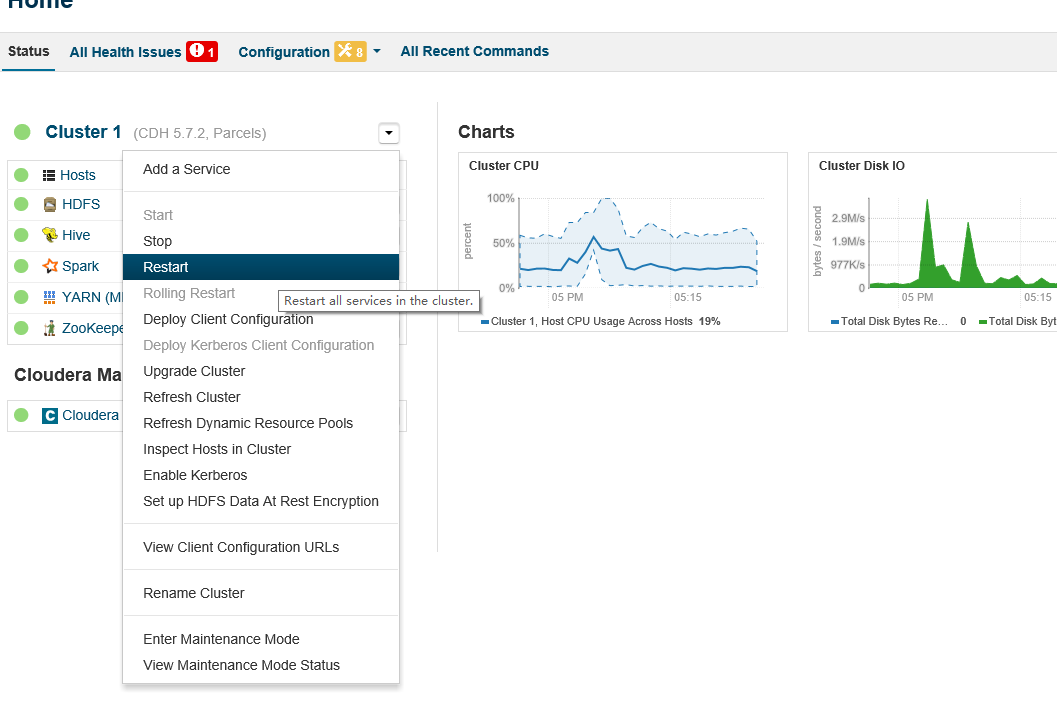Click the YARN service icon

[49, 297]
